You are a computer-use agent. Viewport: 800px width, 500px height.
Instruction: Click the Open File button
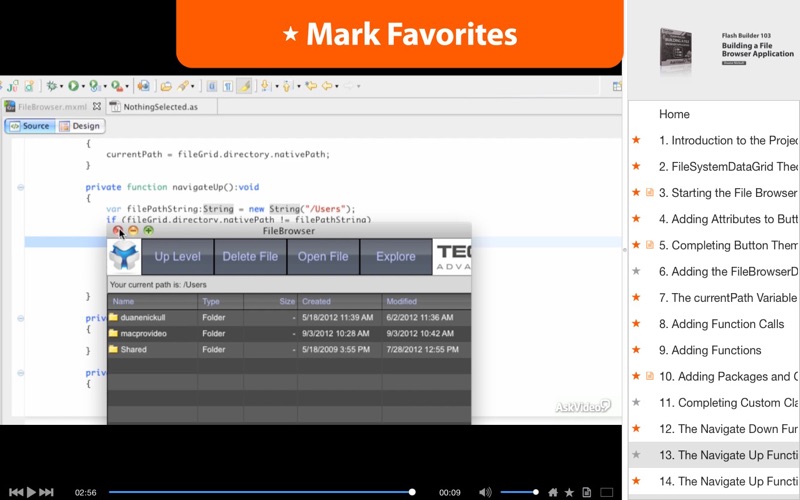323,257
